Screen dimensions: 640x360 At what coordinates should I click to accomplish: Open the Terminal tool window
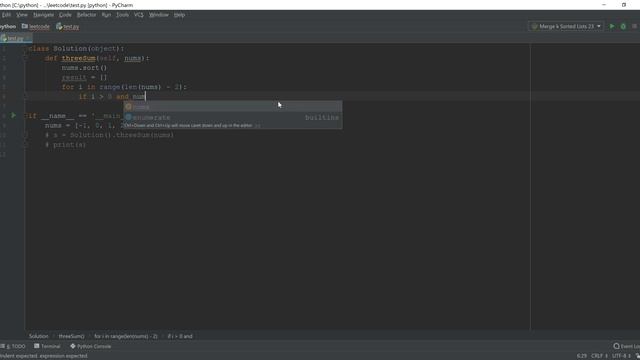(47, 346)
